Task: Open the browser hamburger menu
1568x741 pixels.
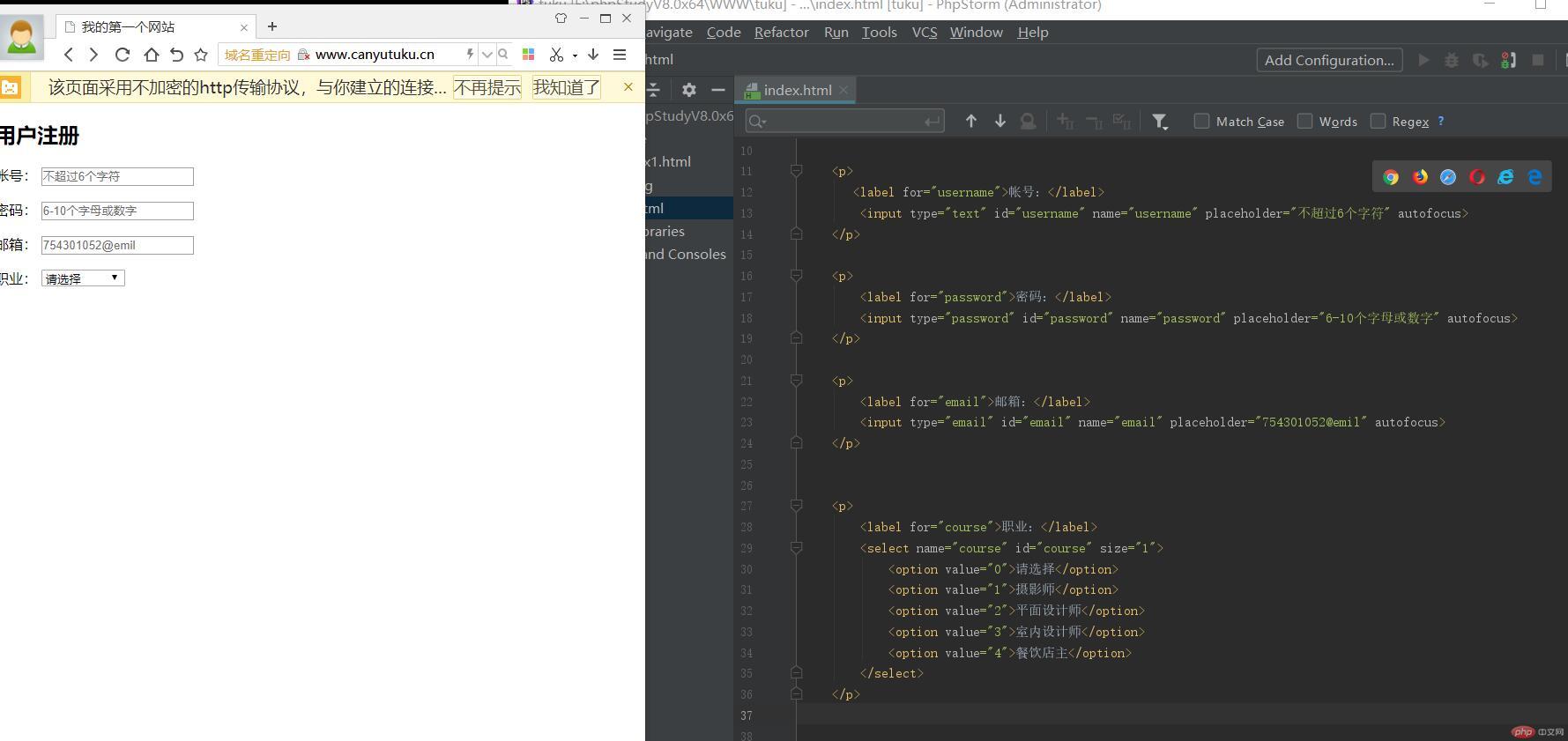Action: point(620,55)
